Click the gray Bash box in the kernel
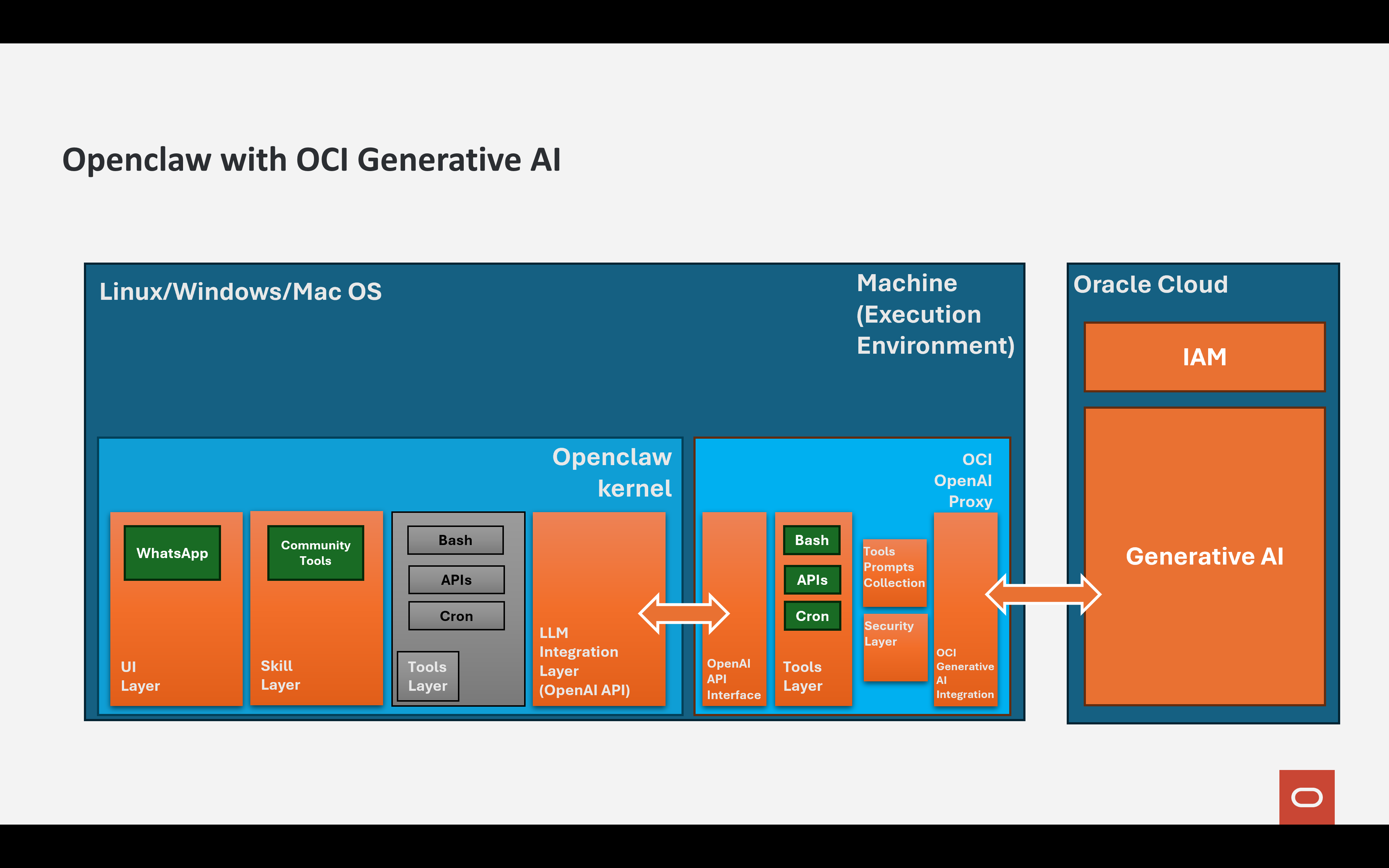This screenshot has width=1389, height=868. point(455,540)
